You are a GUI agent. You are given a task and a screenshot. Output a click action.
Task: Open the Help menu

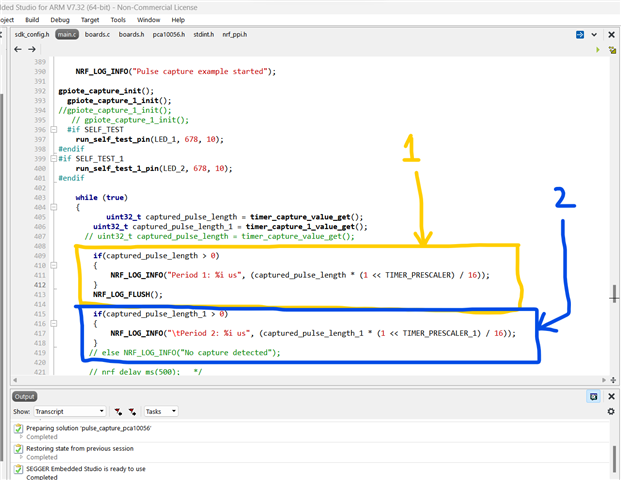(x=178, y=20)
